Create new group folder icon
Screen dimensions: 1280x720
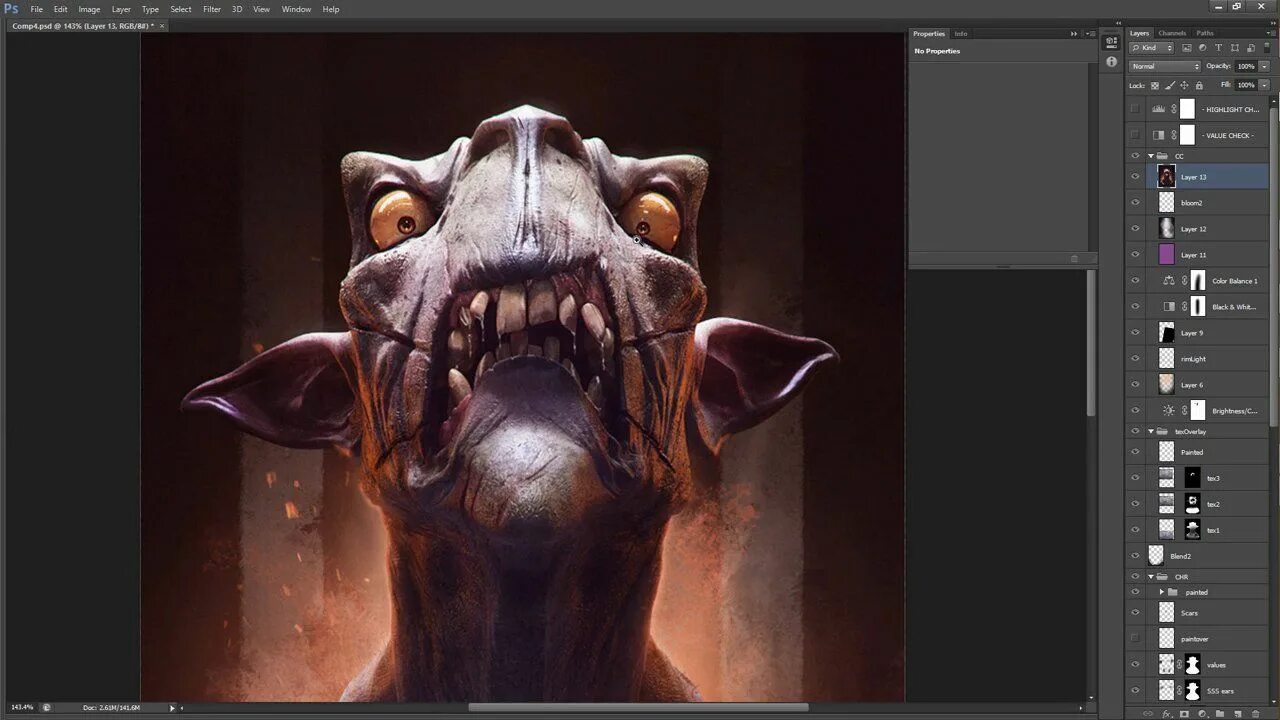1220,714
